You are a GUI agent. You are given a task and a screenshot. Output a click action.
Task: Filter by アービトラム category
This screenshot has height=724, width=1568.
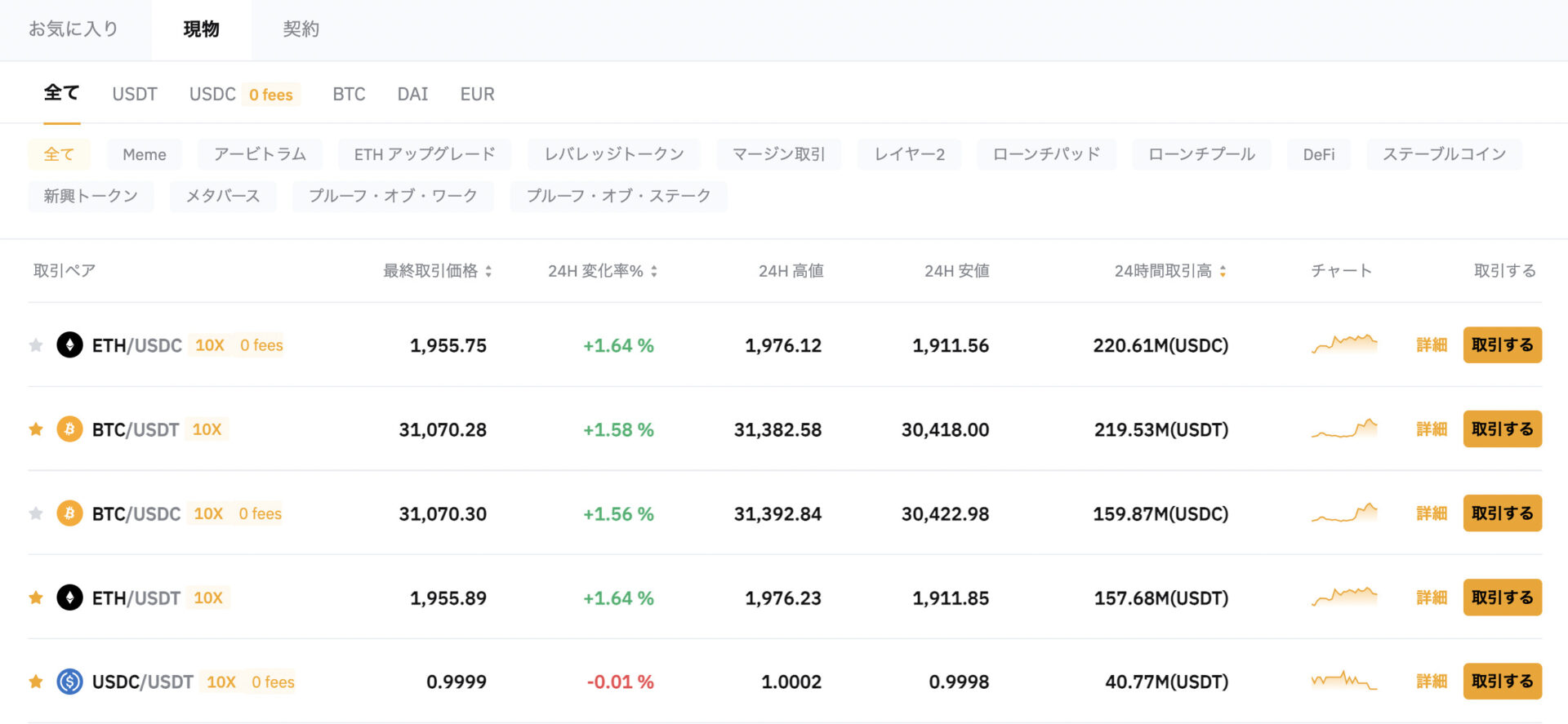coord(260,154)
